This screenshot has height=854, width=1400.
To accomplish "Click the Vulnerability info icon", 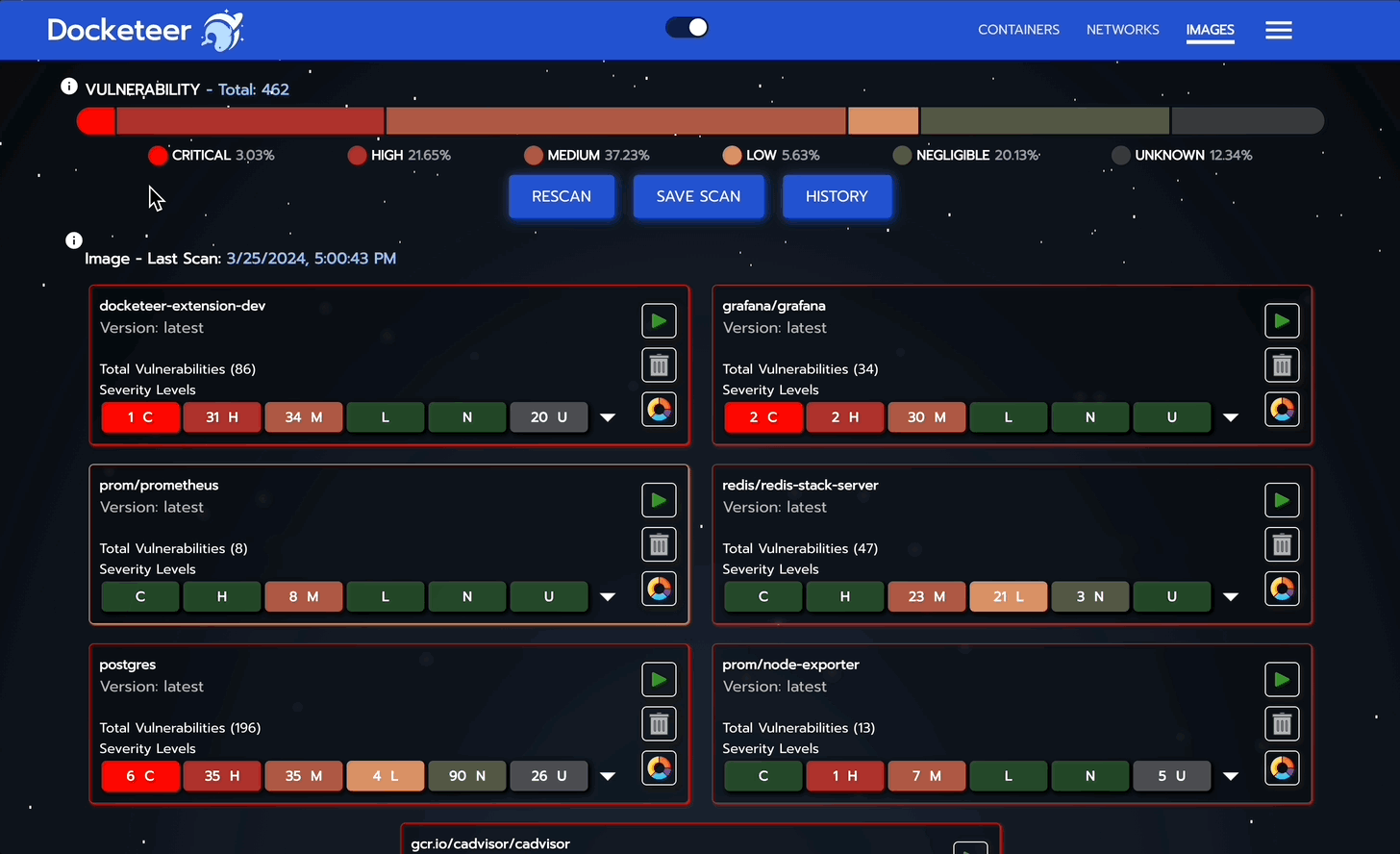I will click(69, 87).
